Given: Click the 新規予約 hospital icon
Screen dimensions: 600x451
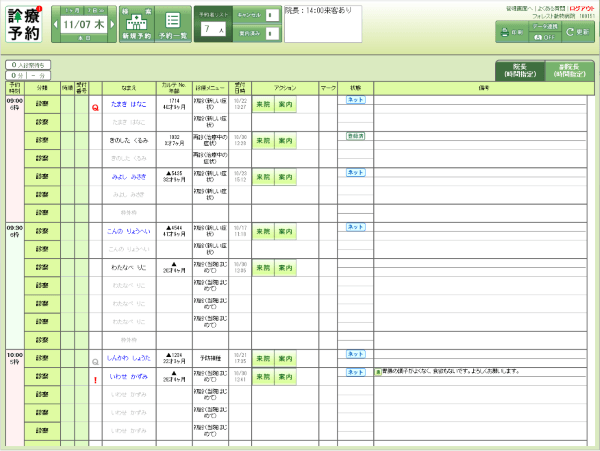Looking at the screenshot, I should coord(133,25).
